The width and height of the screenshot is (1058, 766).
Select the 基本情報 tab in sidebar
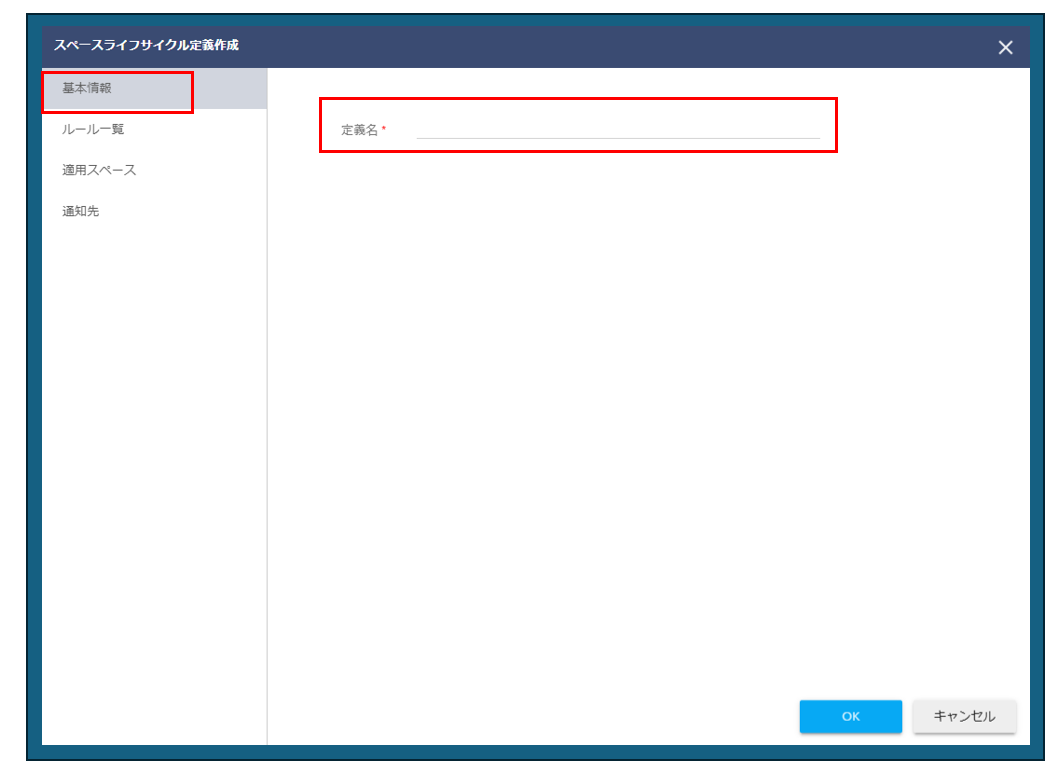pos(88,88)
